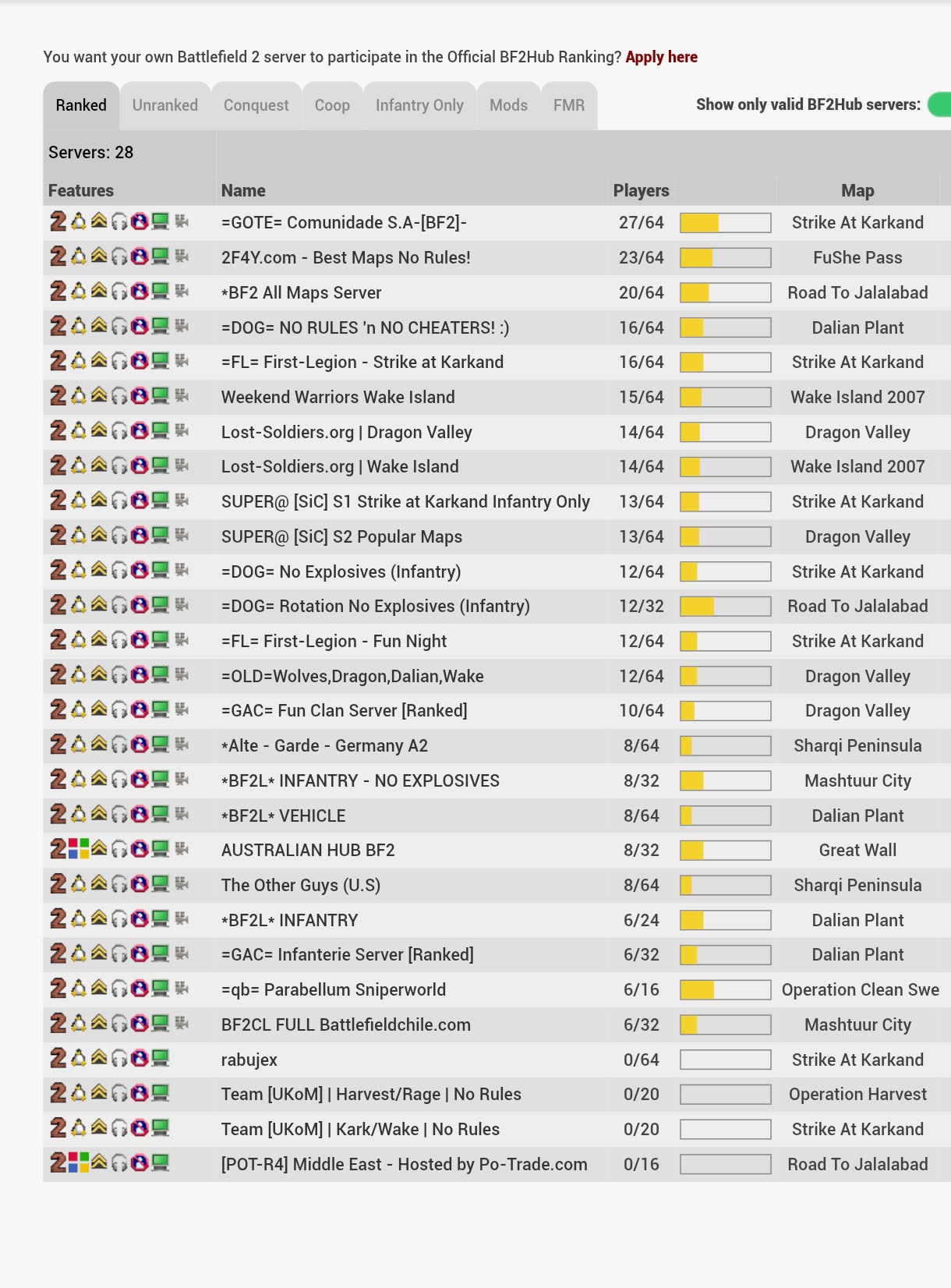Click the 6/24 players count
Screen dimensions: 951x1288
click(642, 920)
